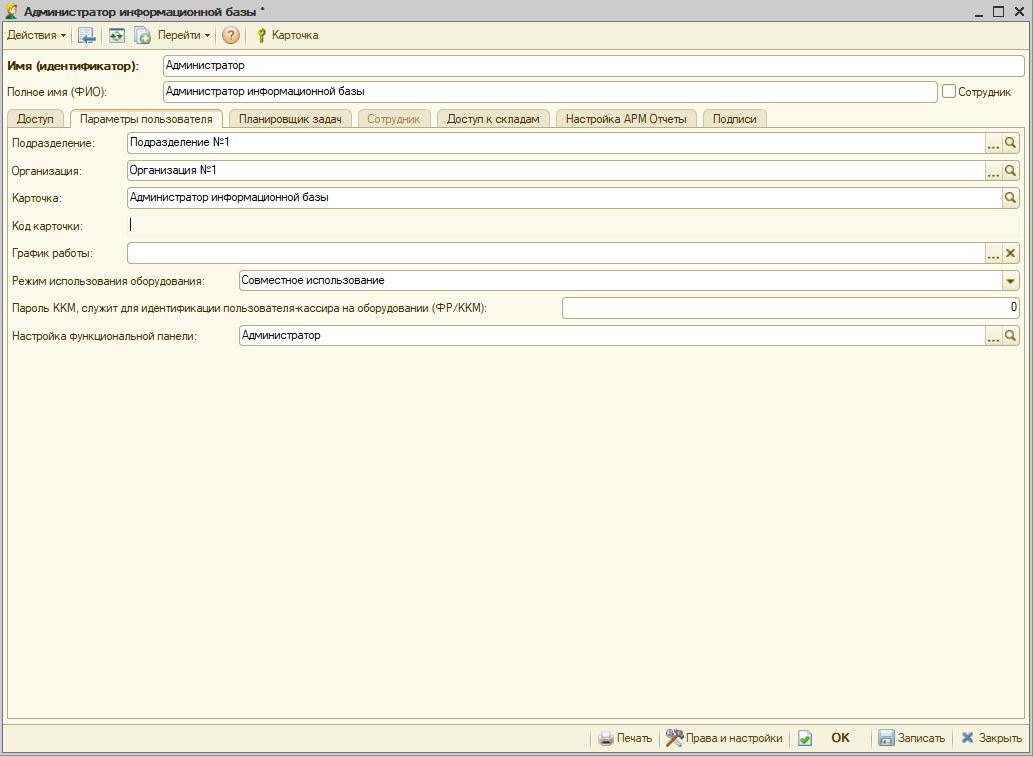
Task: Open lookup magnifier for Подразделение field
Action: coord(1011,143)
